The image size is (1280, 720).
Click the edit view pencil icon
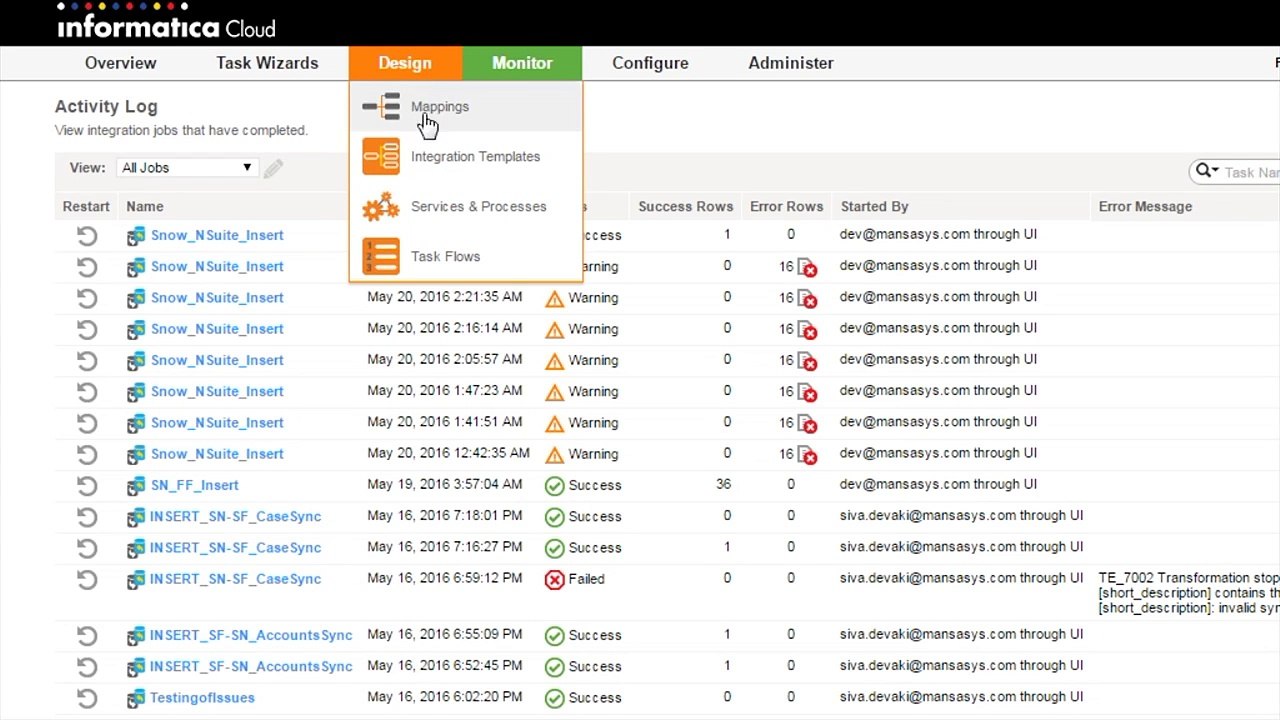pyautogui.click(x=273, y=168)
